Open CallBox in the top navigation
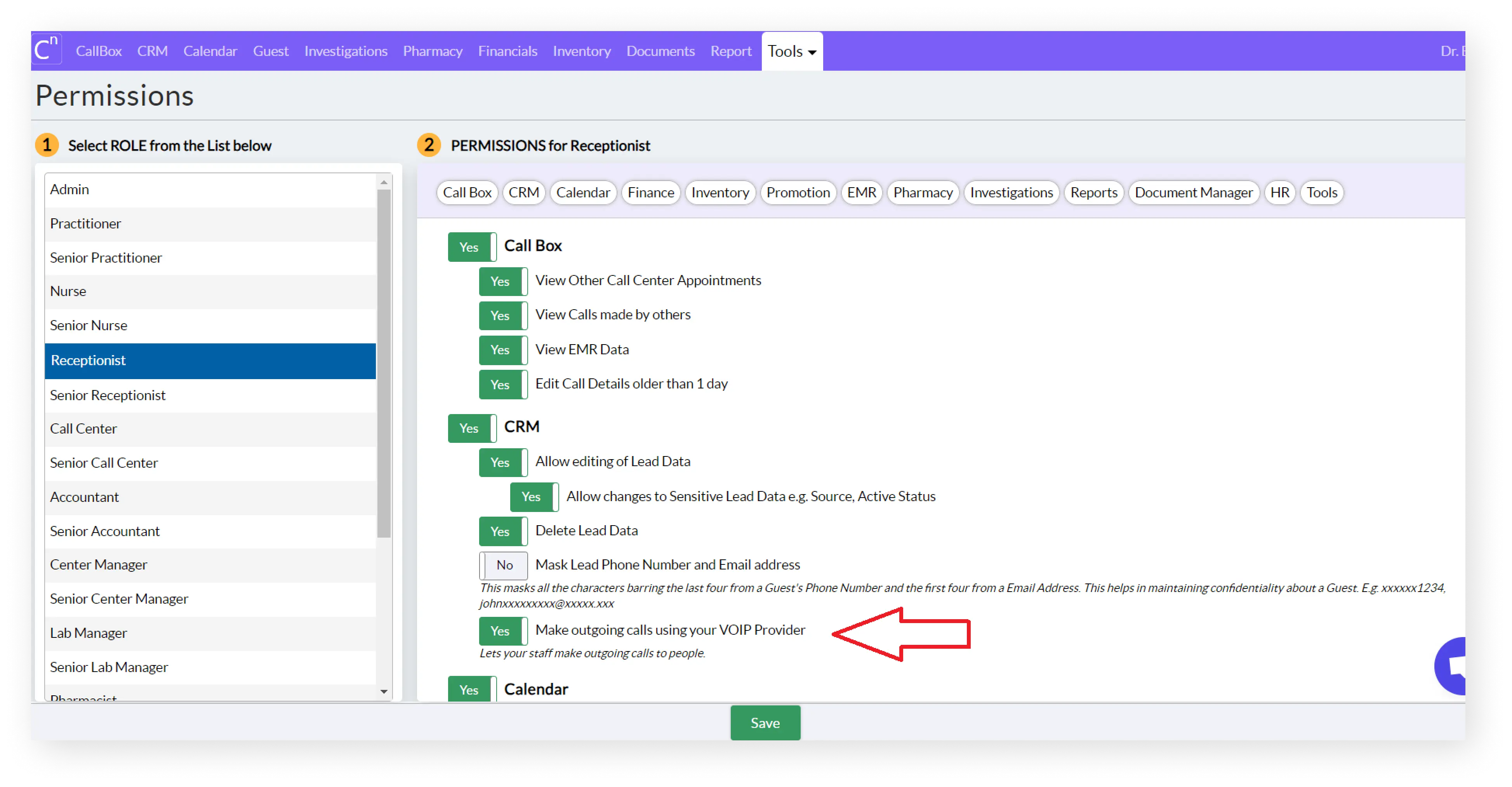Viewport: 1512px width, 787px height. [99, 51]
